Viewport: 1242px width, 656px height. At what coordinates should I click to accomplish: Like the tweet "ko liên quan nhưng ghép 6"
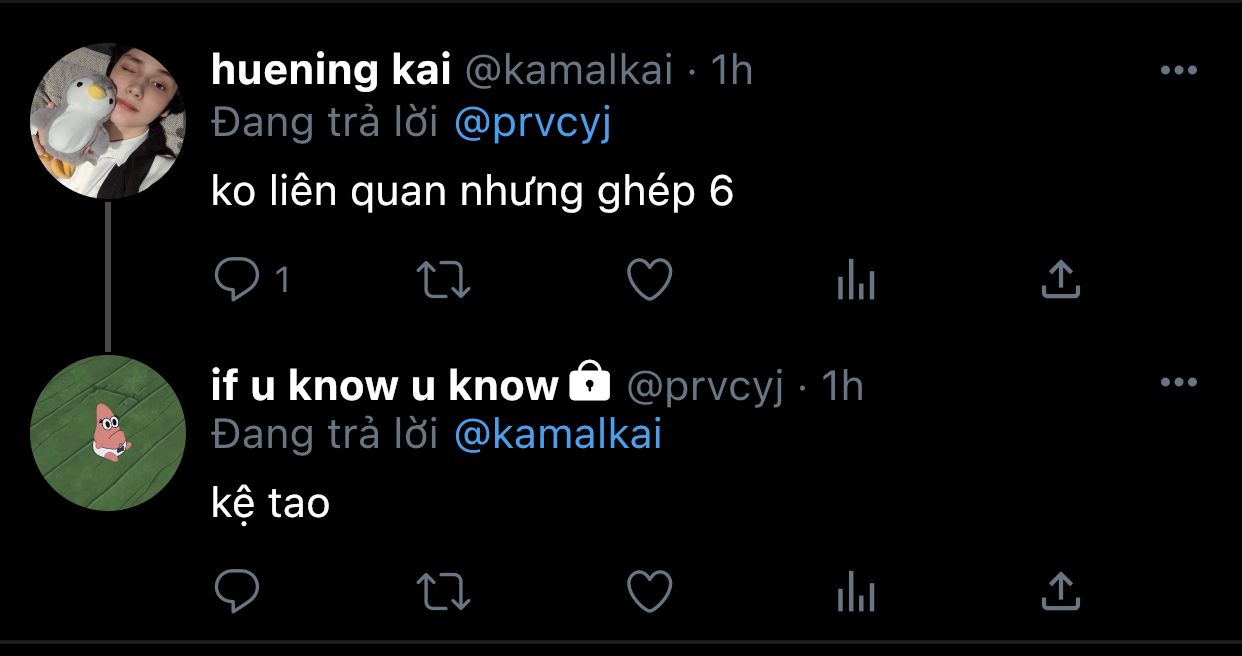tap(648, 281)
